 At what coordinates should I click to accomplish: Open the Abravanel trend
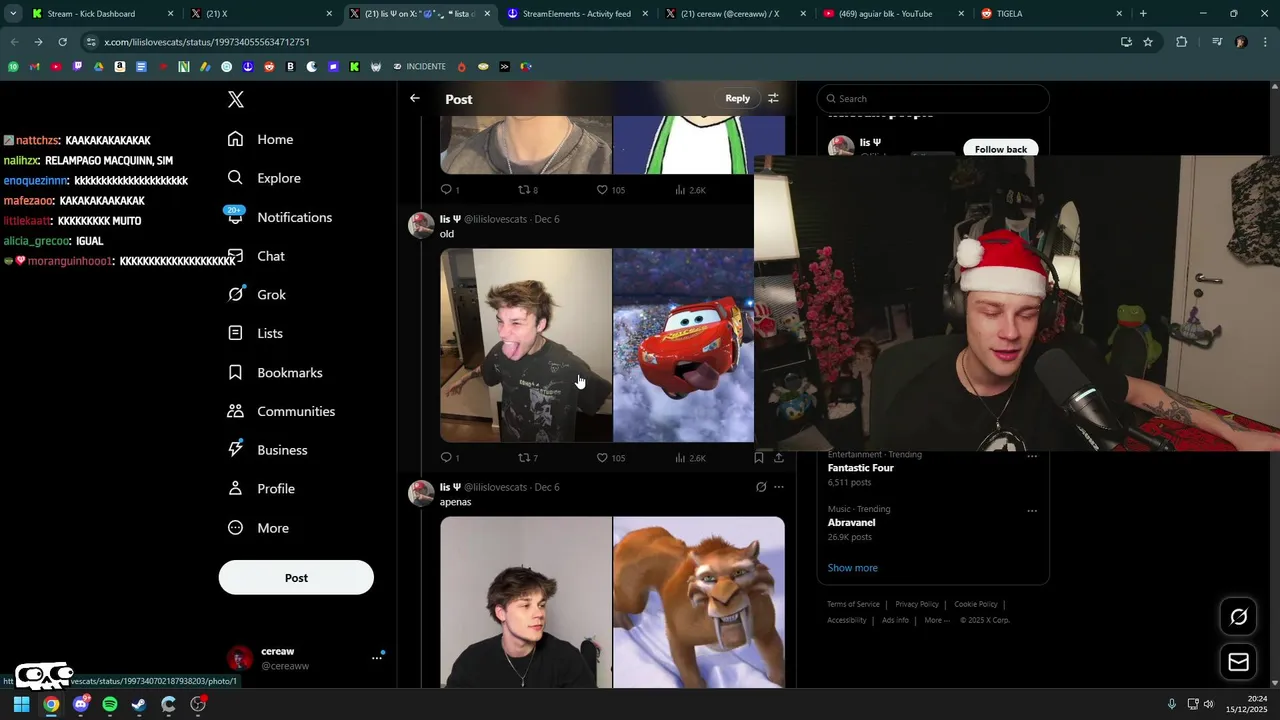[x=852, y=522]
